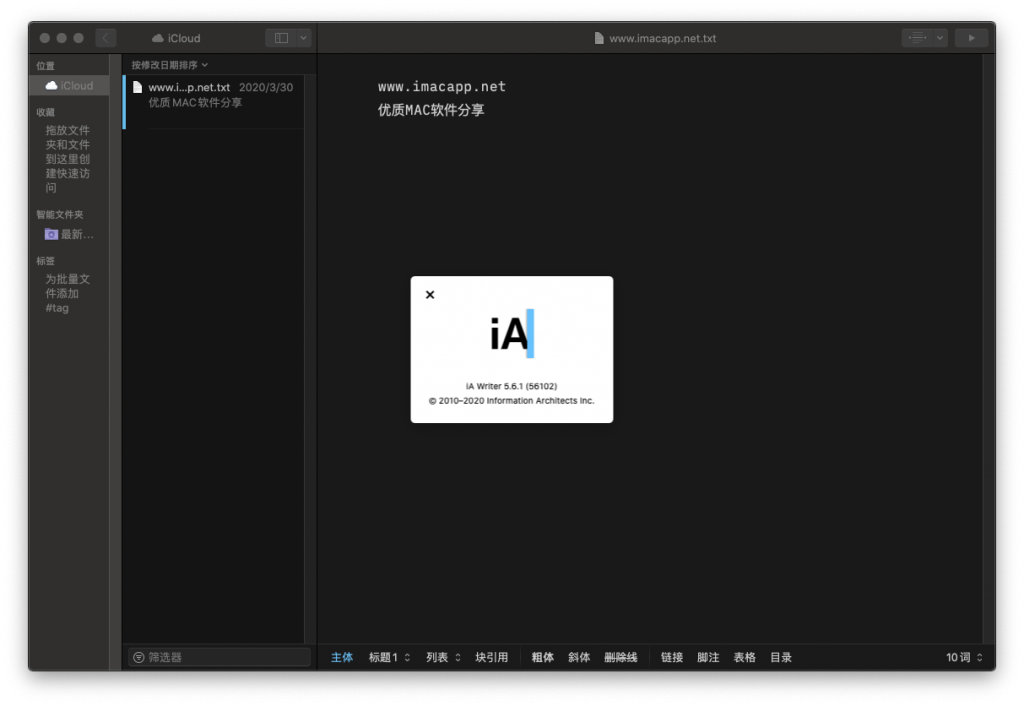Click the www.imacapp.net text line in editor
Viewport: 1024px width, 706px height.
pyautogui.click(x=441, y=86)
